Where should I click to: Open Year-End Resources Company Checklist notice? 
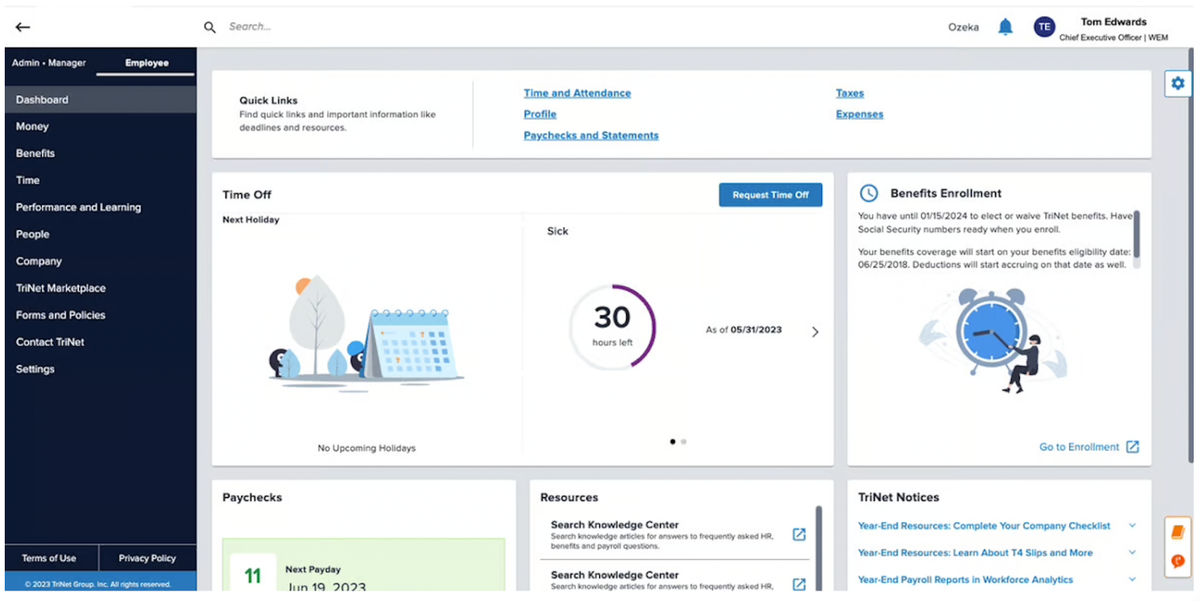(x=984, y=526)
